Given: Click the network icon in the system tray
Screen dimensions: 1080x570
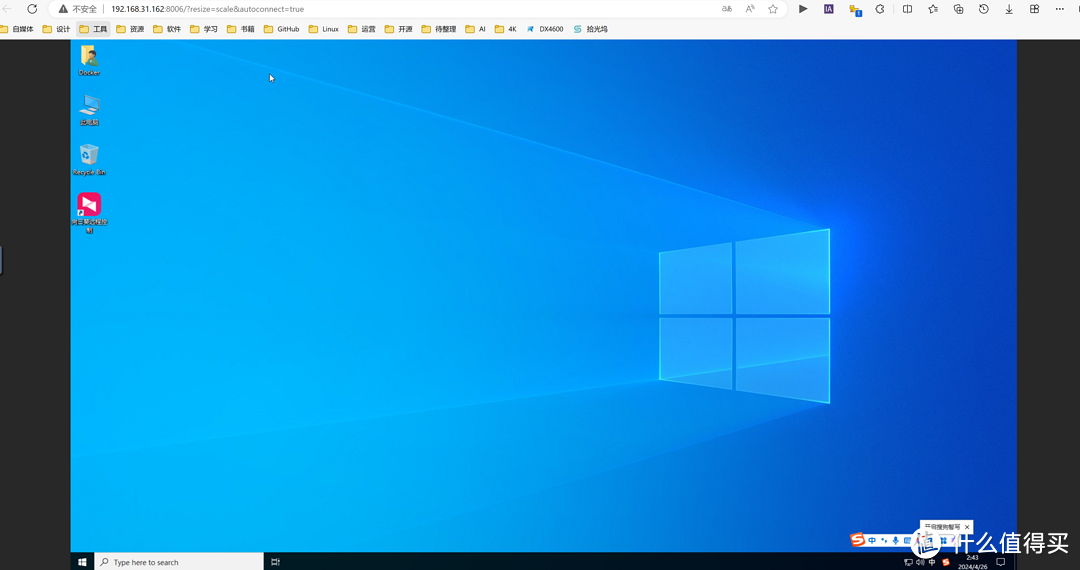Looking at the screenshot, I should (908, 562).
